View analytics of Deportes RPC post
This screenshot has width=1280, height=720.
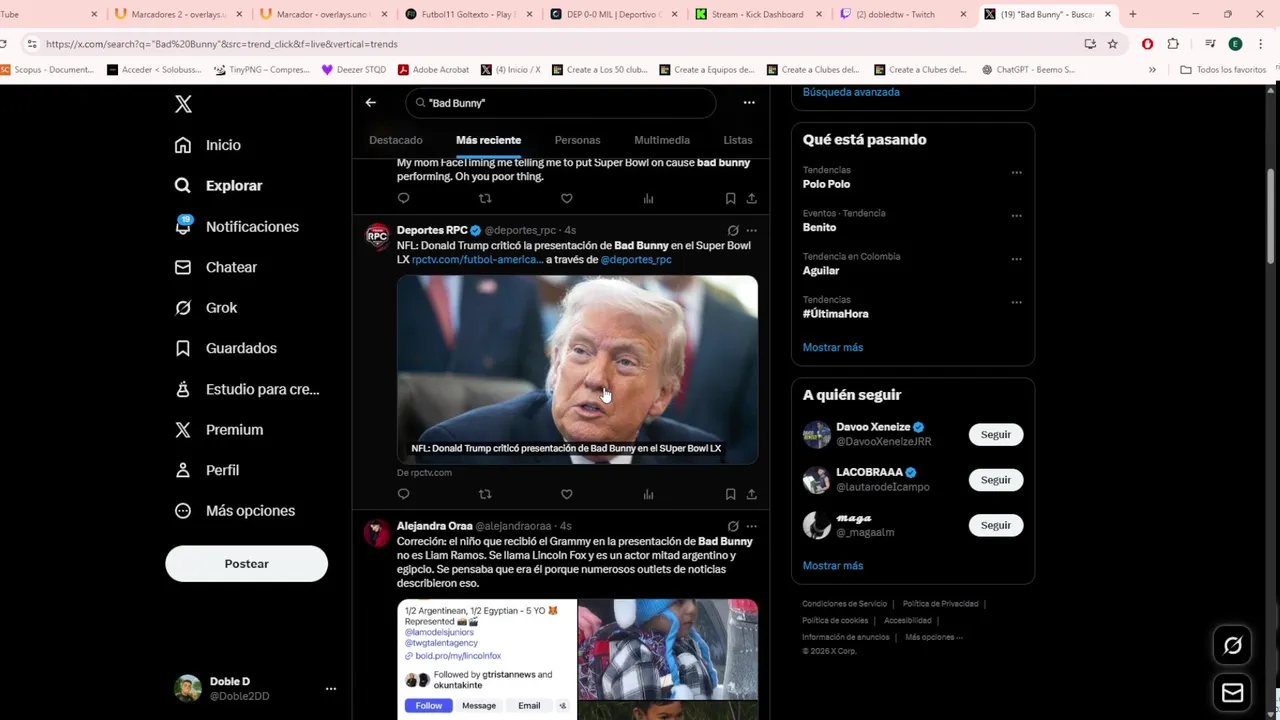648,494
